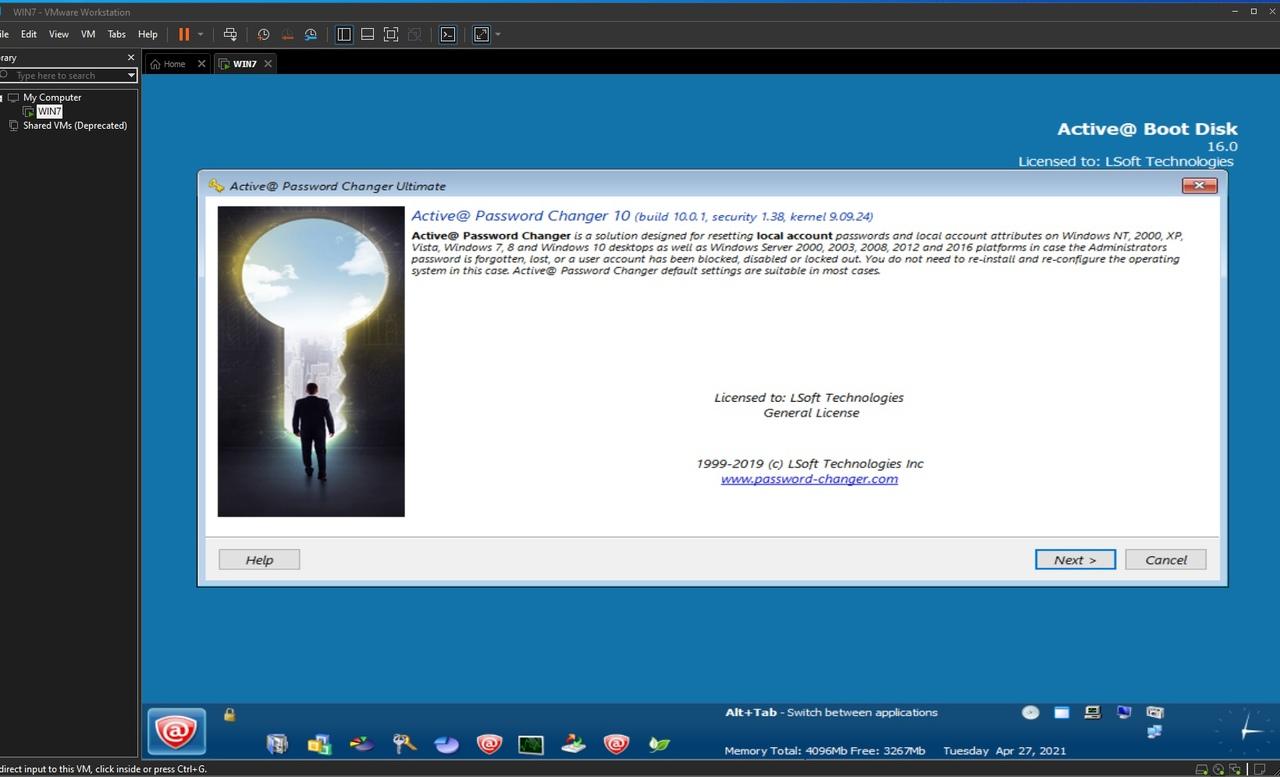
Task: Close the Library panel
Action: 130,57
